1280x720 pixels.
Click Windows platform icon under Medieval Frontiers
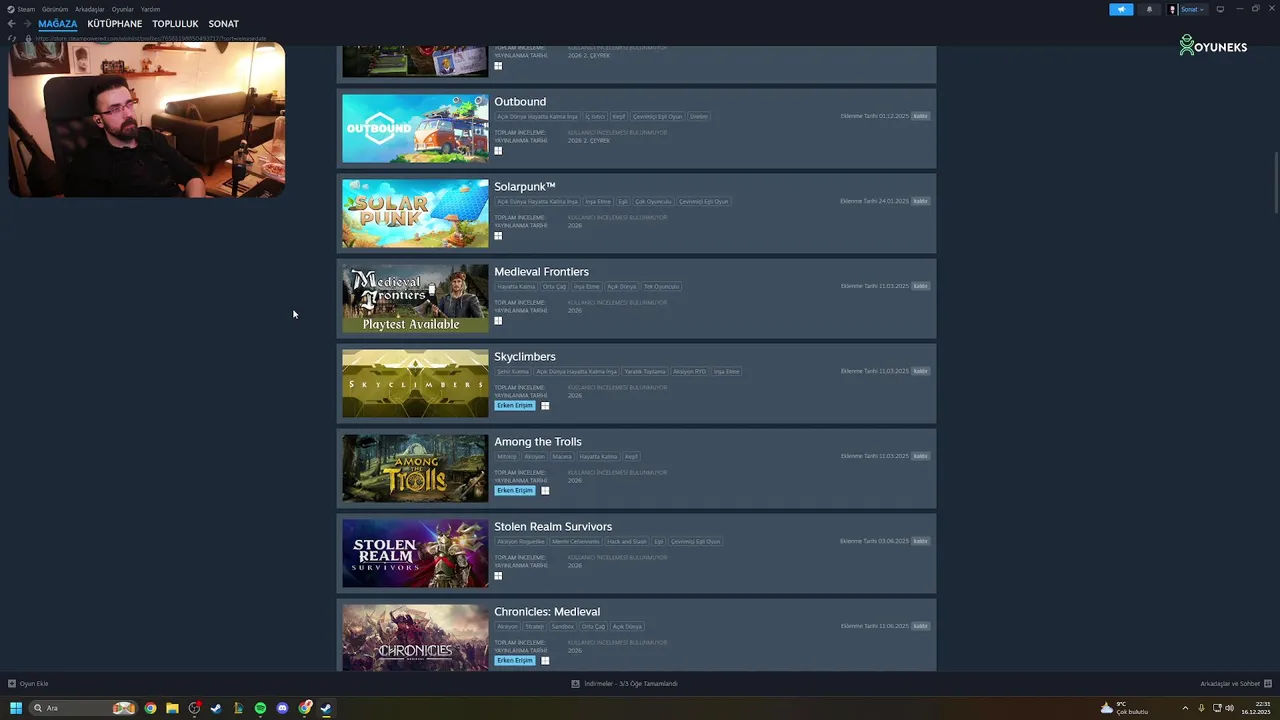pyautogui.click(x=498, y=321)
